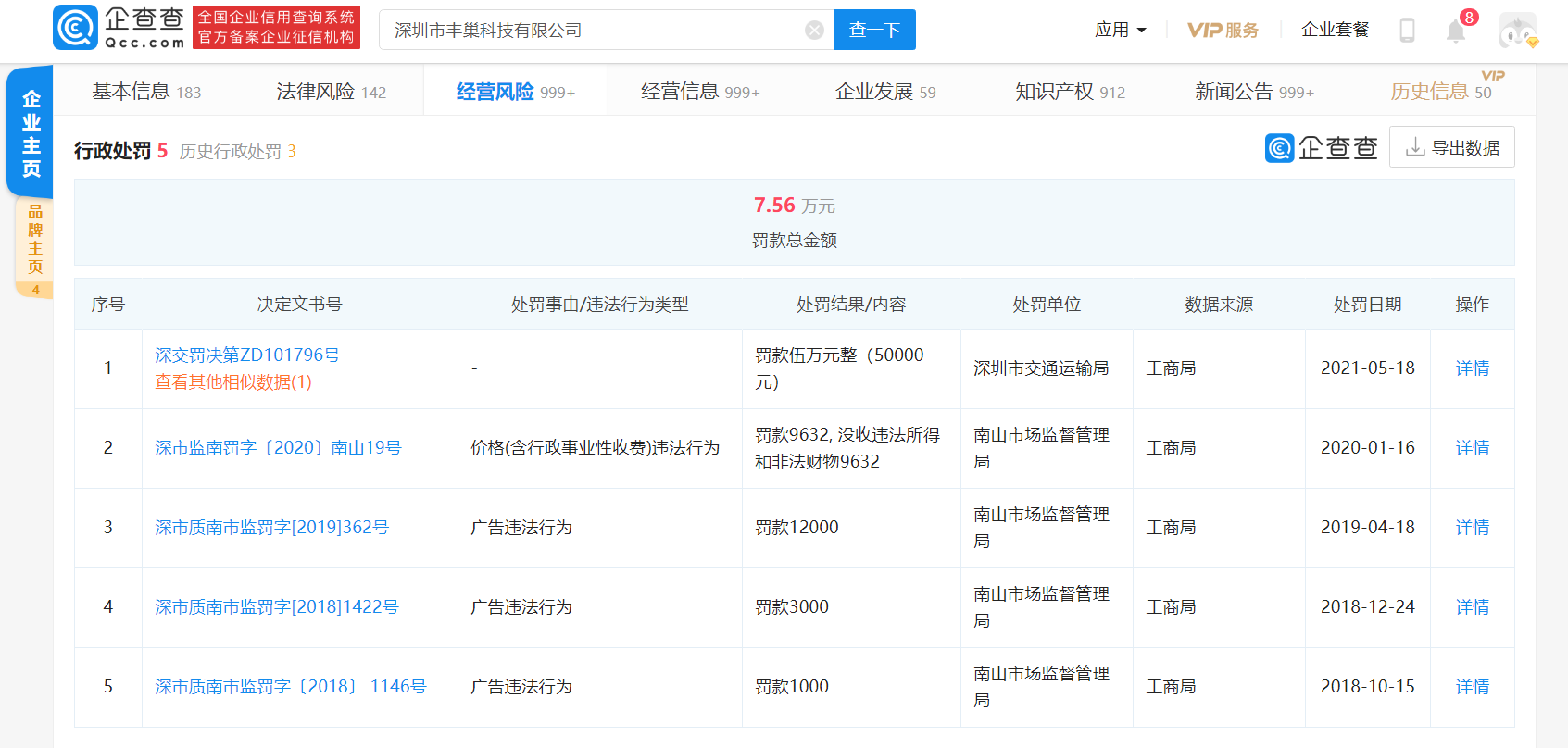
Task: Click the 7.56 万元 total fine amount
Action: coord(794,206)
